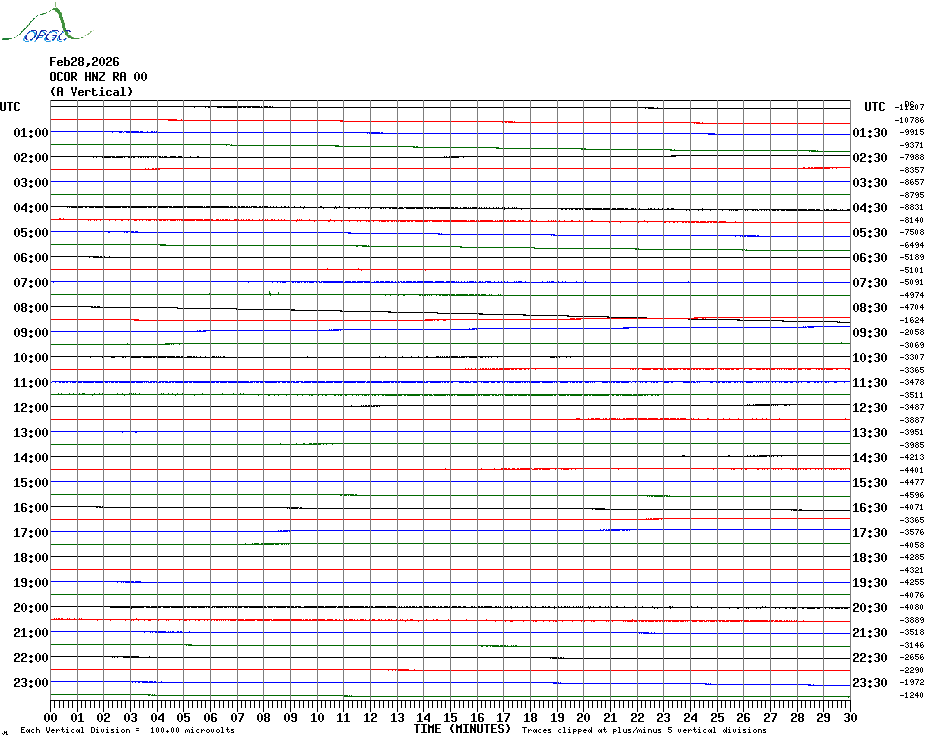
Task: Pick the 07:00 hour label
Action: [x=31, y=282]
